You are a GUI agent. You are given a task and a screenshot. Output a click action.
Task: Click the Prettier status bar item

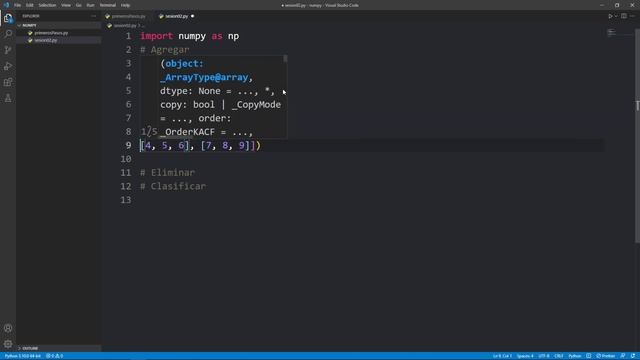click(x=606, y=356)
